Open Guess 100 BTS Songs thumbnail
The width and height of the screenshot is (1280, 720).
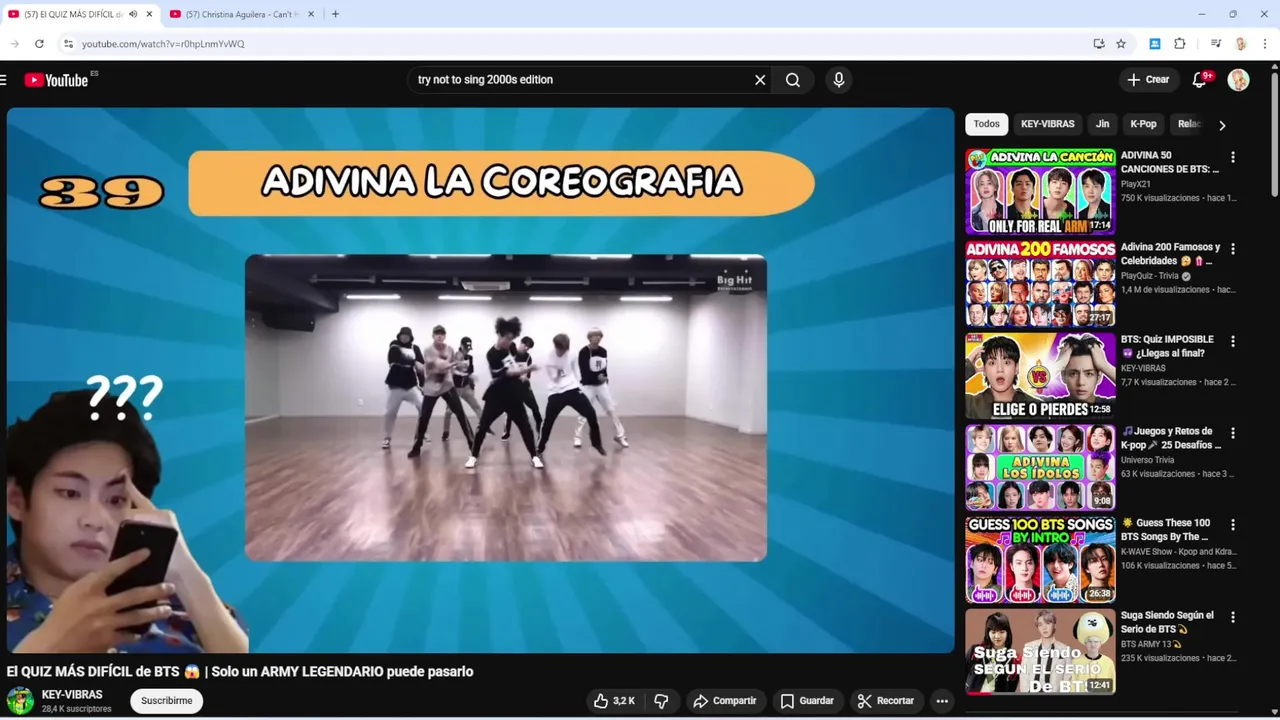(x=1040, y=560)
